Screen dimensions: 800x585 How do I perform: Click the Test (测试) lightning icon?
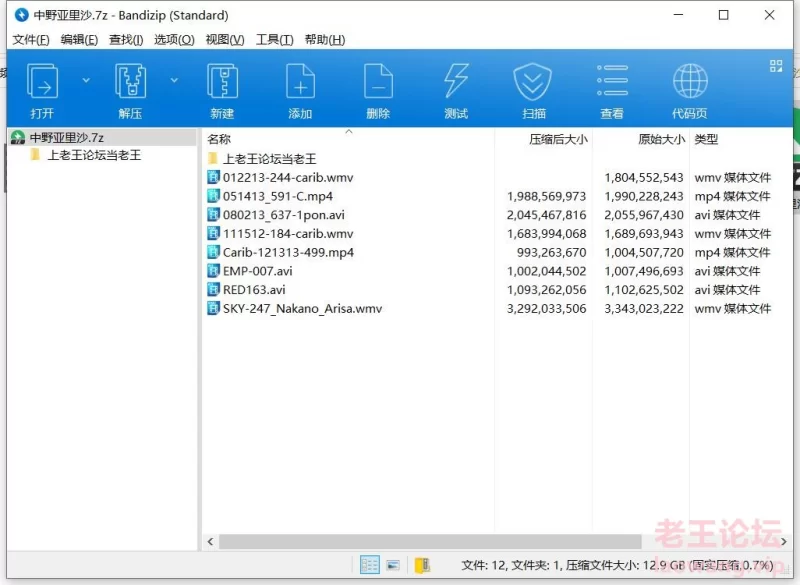click(456, 81)
